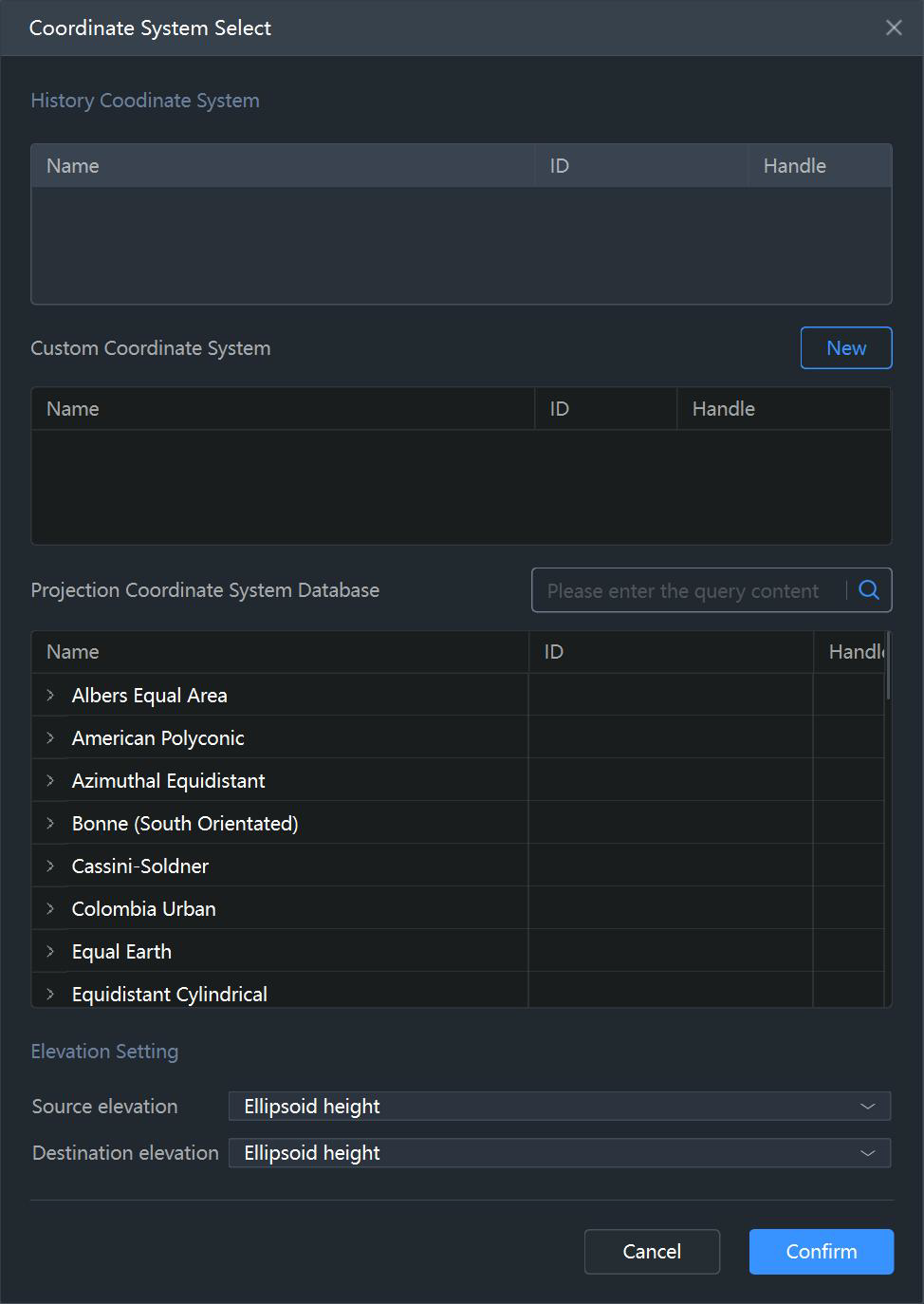The image size is (924, 1304).
Task: Expand the Equidistant Cylindrical group
Action: click(50, 994)
